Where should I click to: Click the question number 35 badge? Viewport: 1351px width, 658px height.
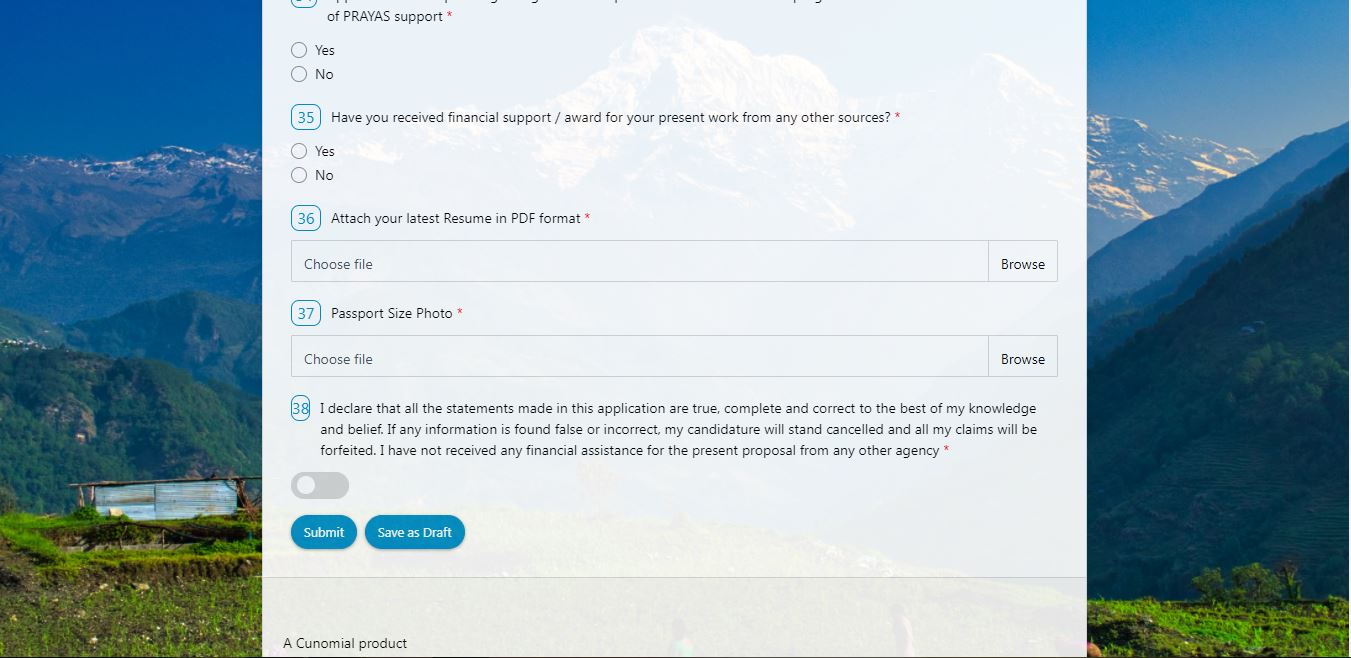click(x=306, y=118)
